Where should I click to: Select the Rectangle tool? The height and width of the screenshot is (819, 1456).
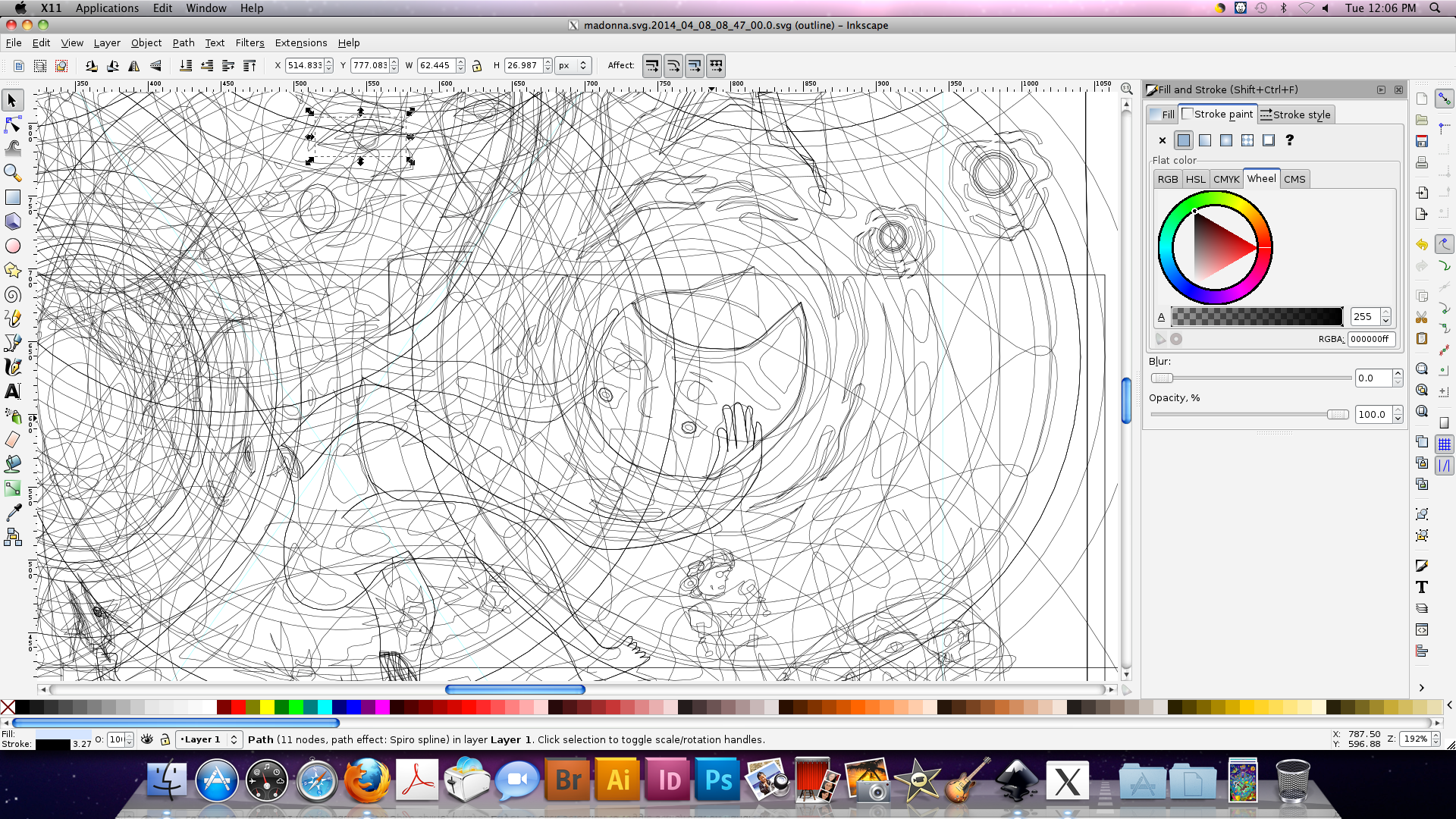pyautogui.click(x=13, y=197)
